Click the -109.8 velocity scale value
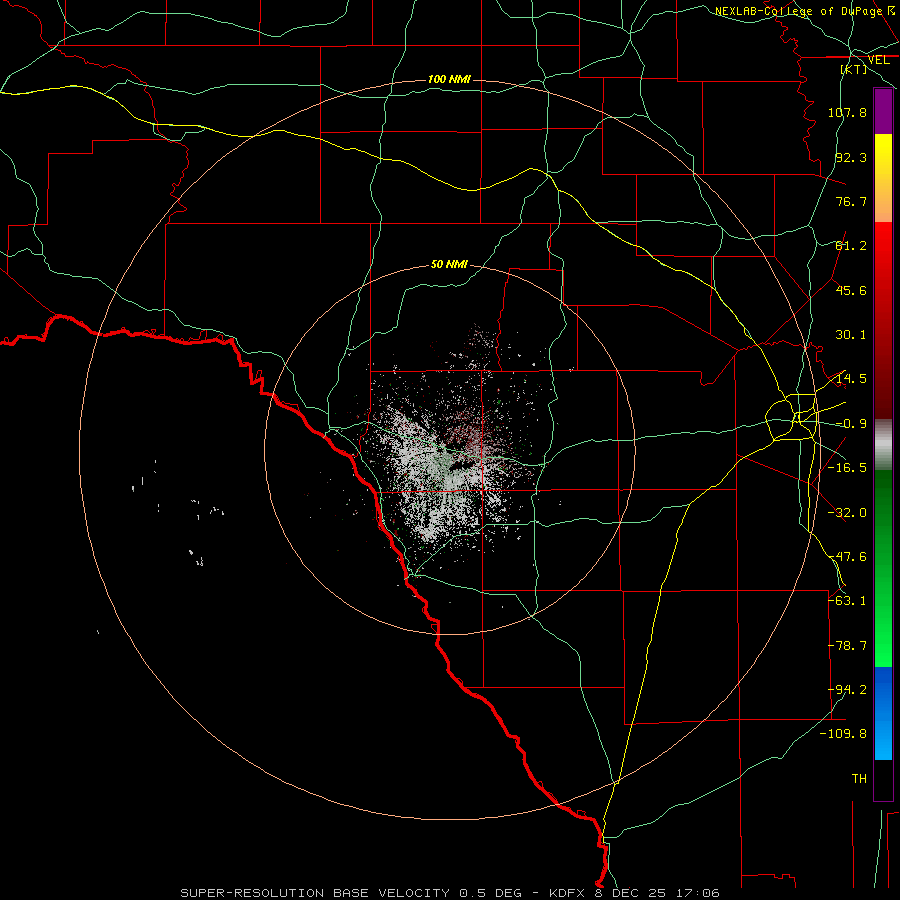The image size is (900, 900). click(x=844, y=734)
